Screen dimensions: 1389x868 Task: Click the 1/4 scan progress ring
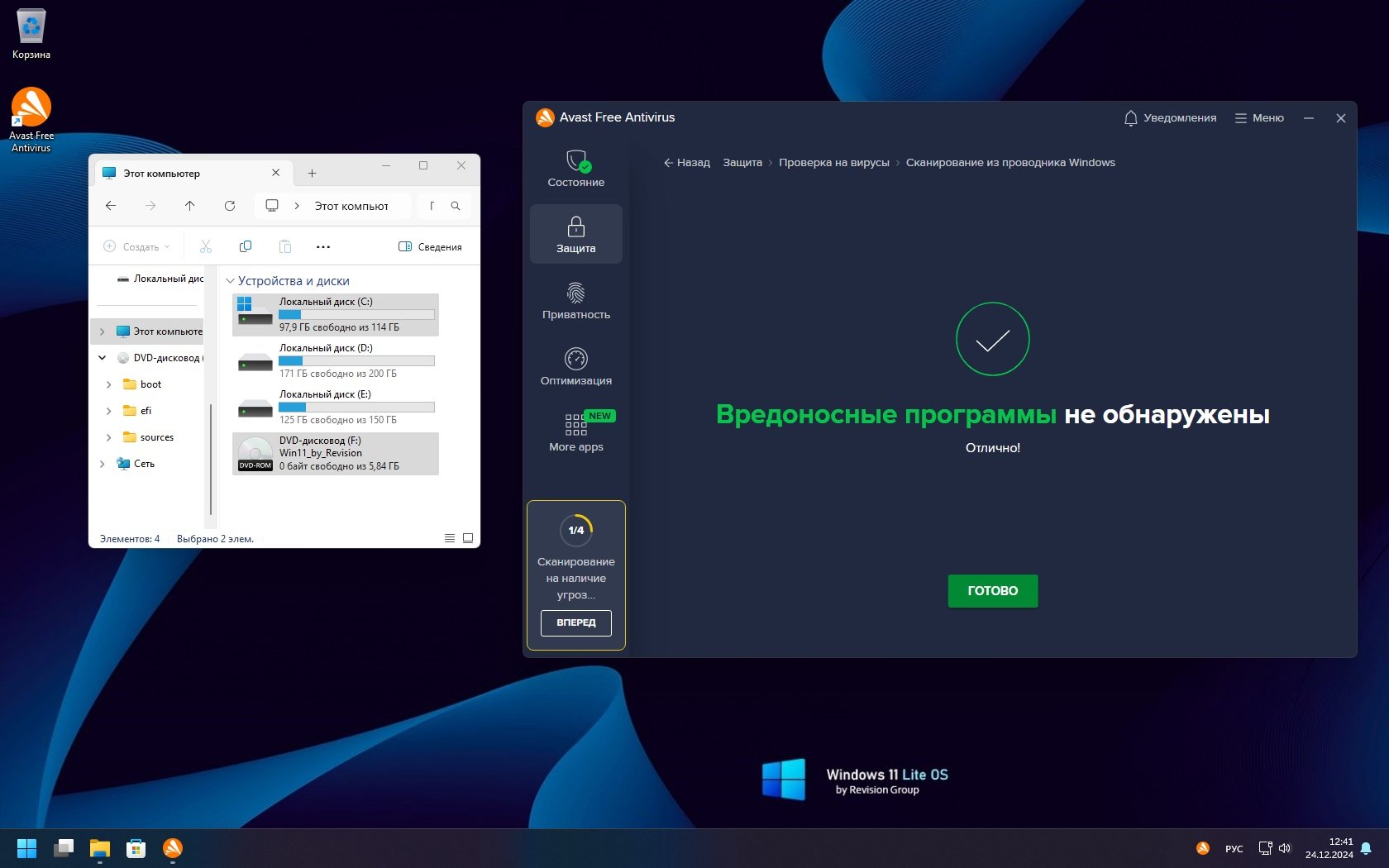[576, 530]
